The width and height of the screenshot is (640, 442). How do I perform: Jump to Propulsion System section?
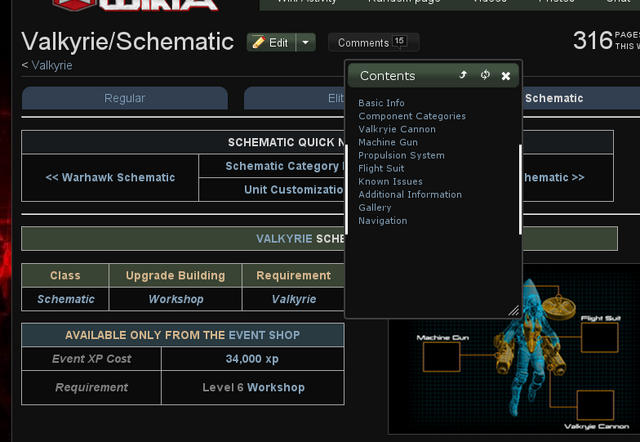[x=401, y=155]
